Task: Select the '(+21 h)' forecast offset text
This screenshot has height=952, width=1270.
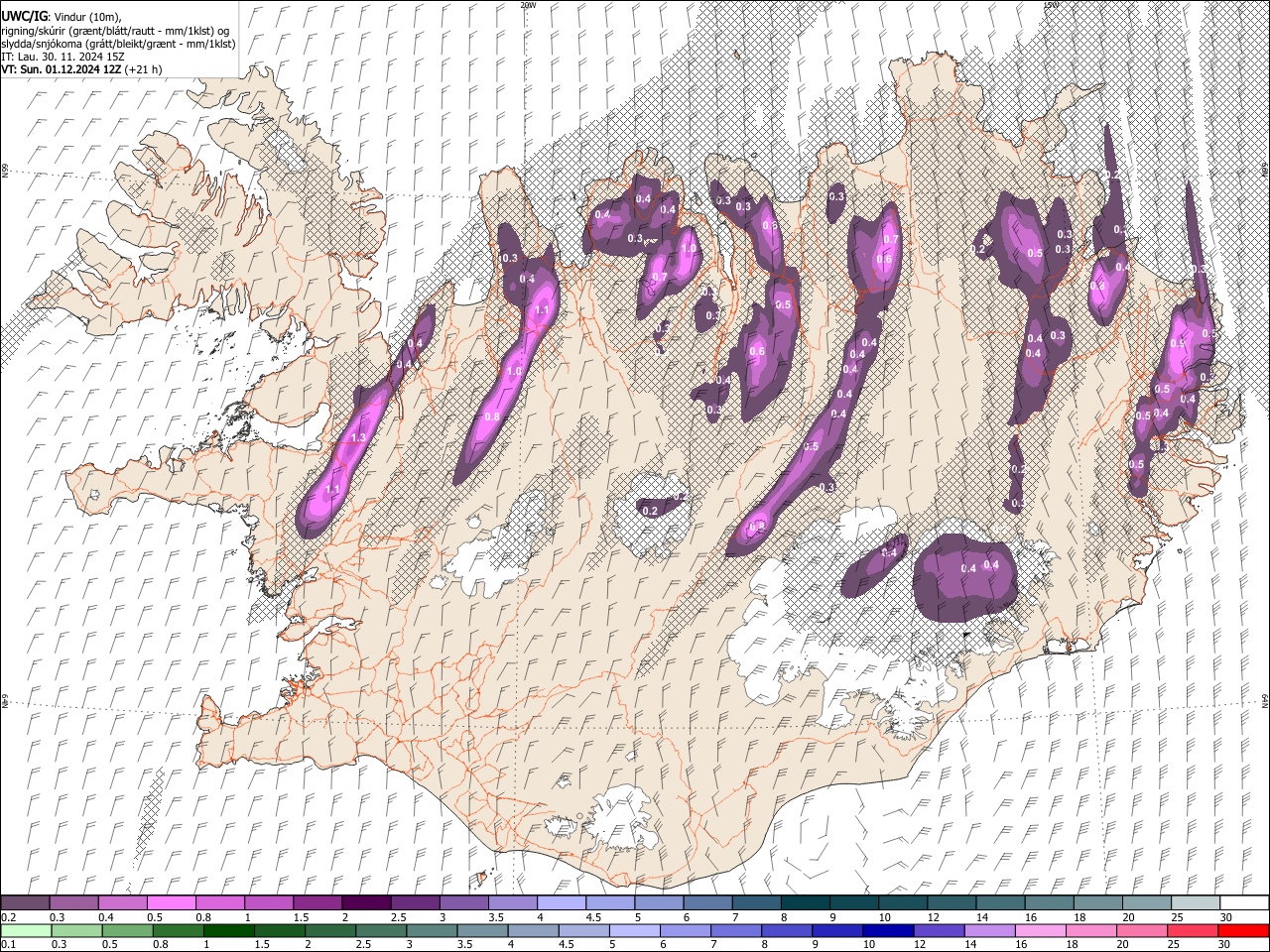Action: [x=144, y=69]
